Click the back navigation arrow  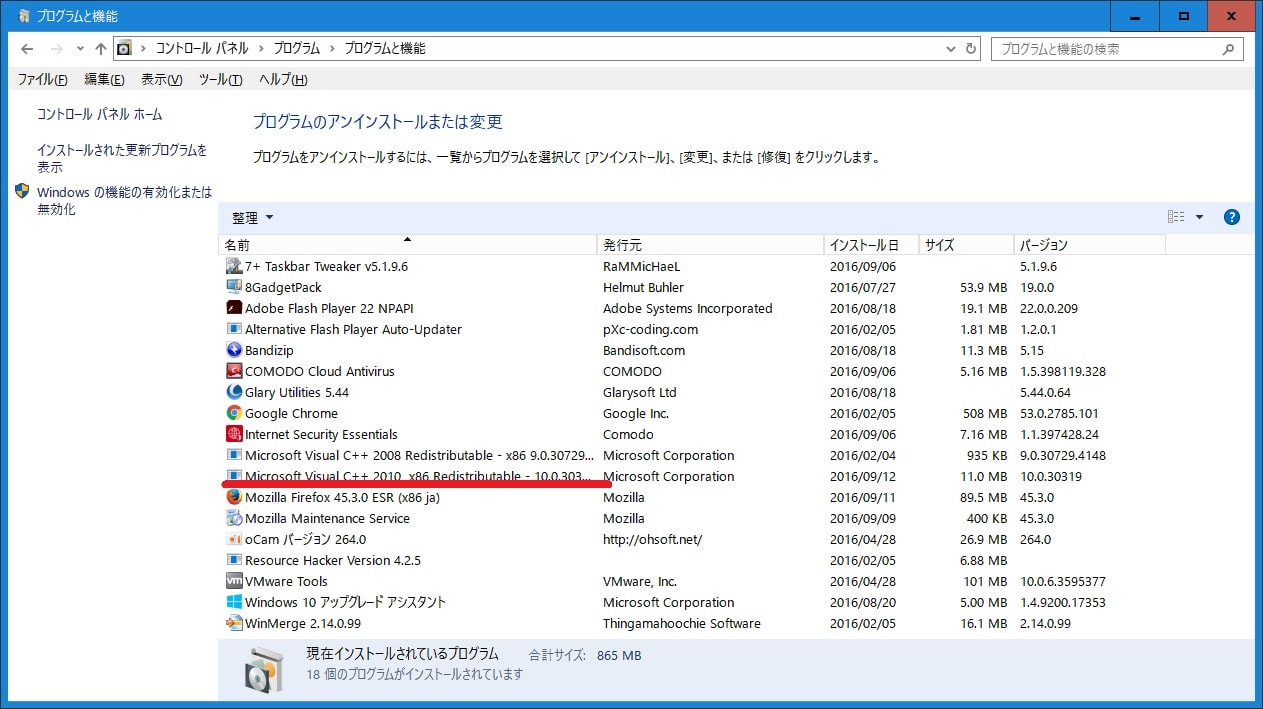[x=27, y=49]
